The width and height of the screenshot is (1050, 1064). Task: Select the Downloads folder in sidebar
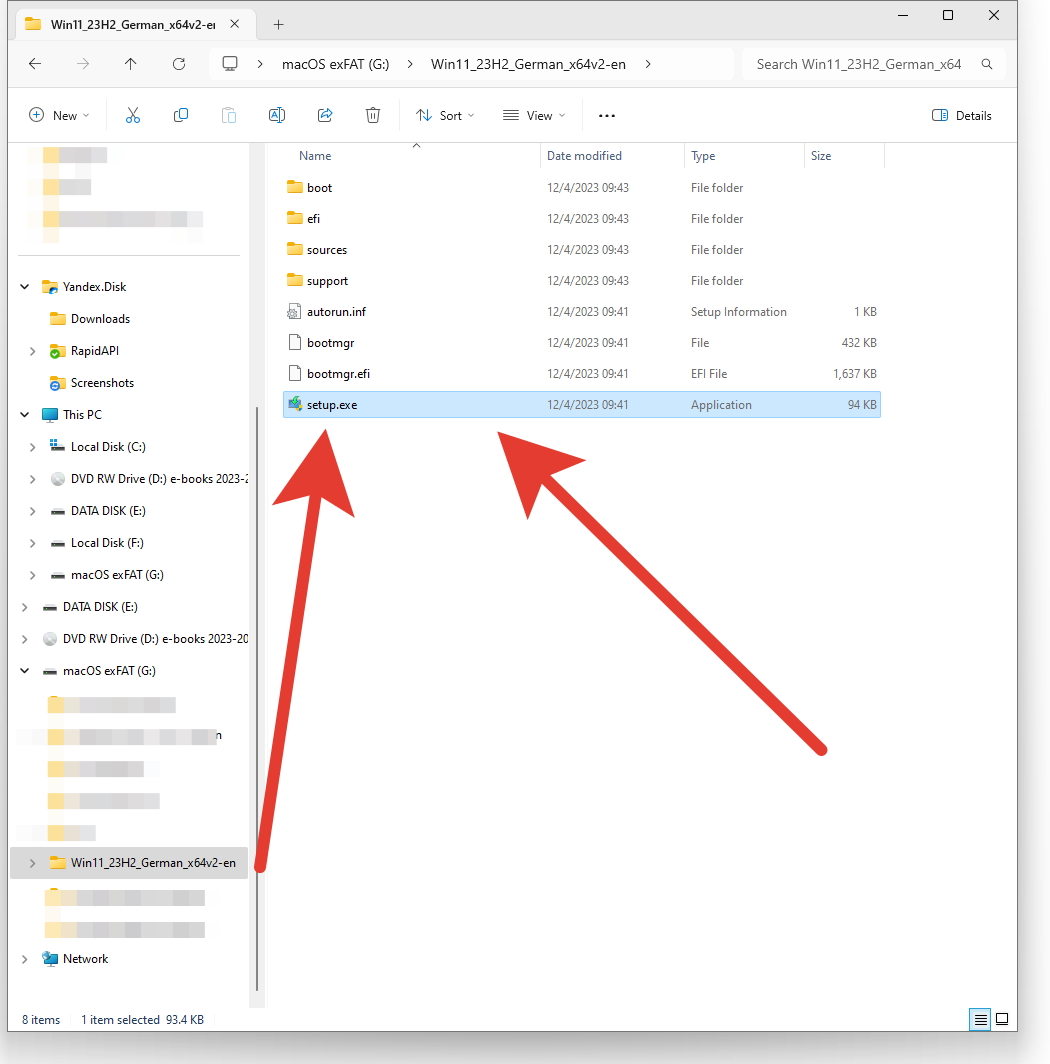100,318
